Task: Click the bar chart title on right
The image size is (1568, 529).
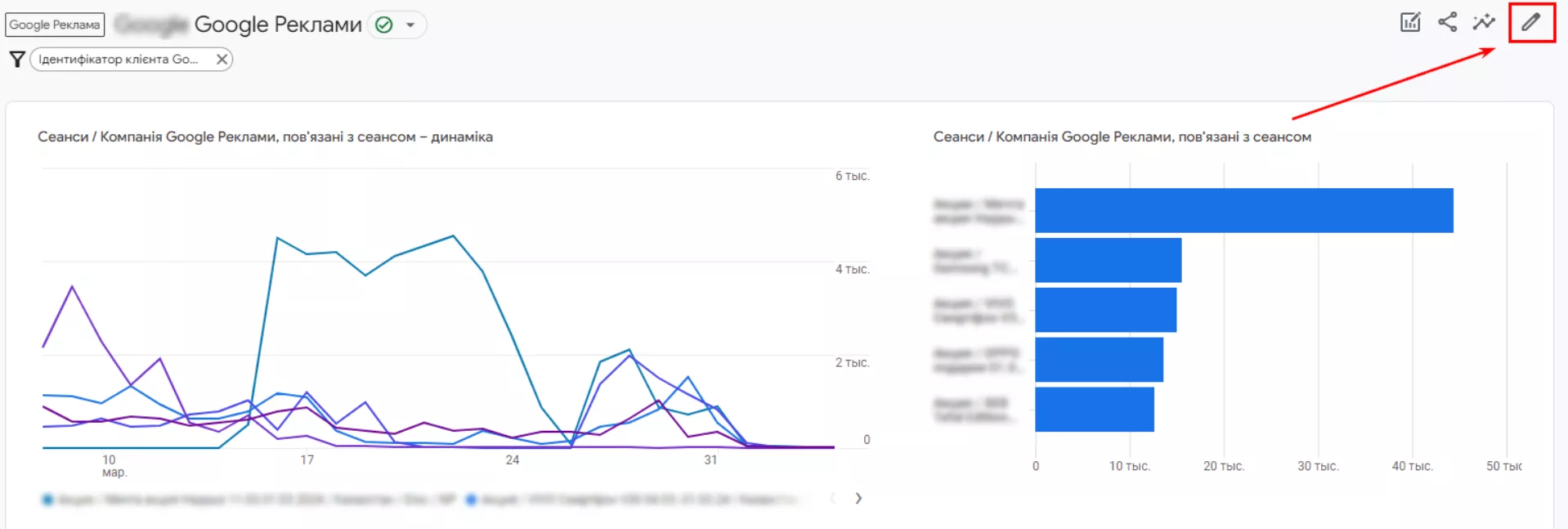Action: click(x=1122, y=137)
